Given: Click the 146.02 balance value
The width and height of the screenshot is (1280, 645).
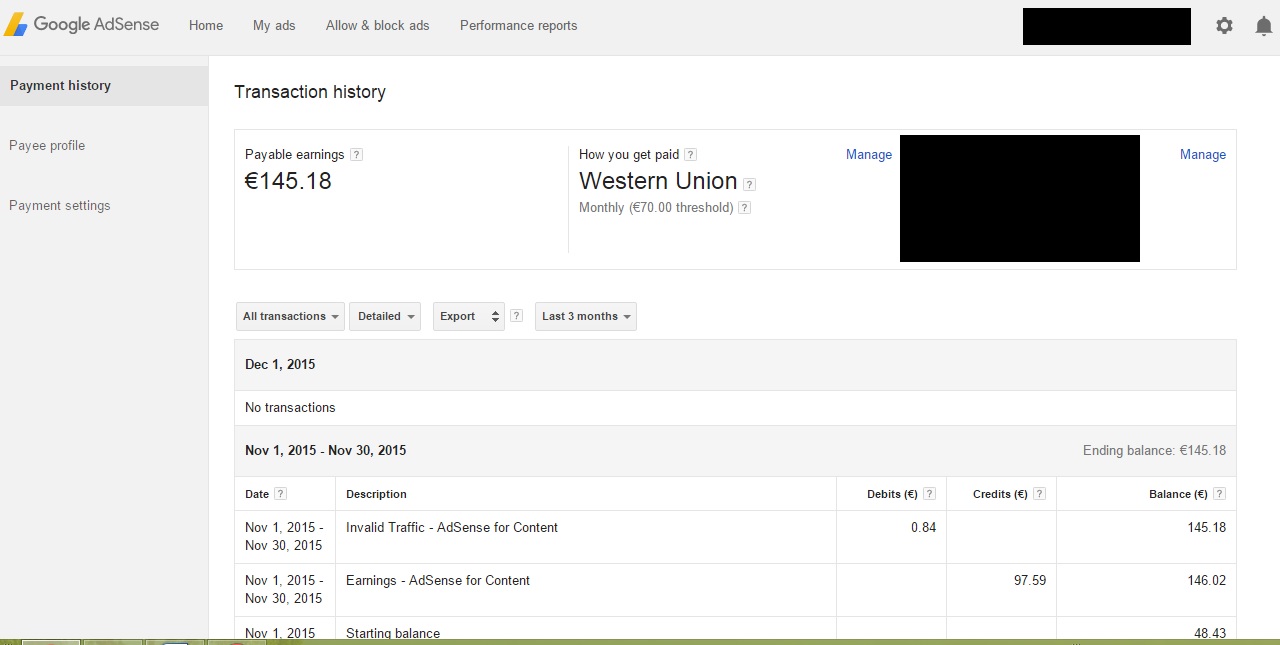Looking at the screenshot, I should point(1206,581).
